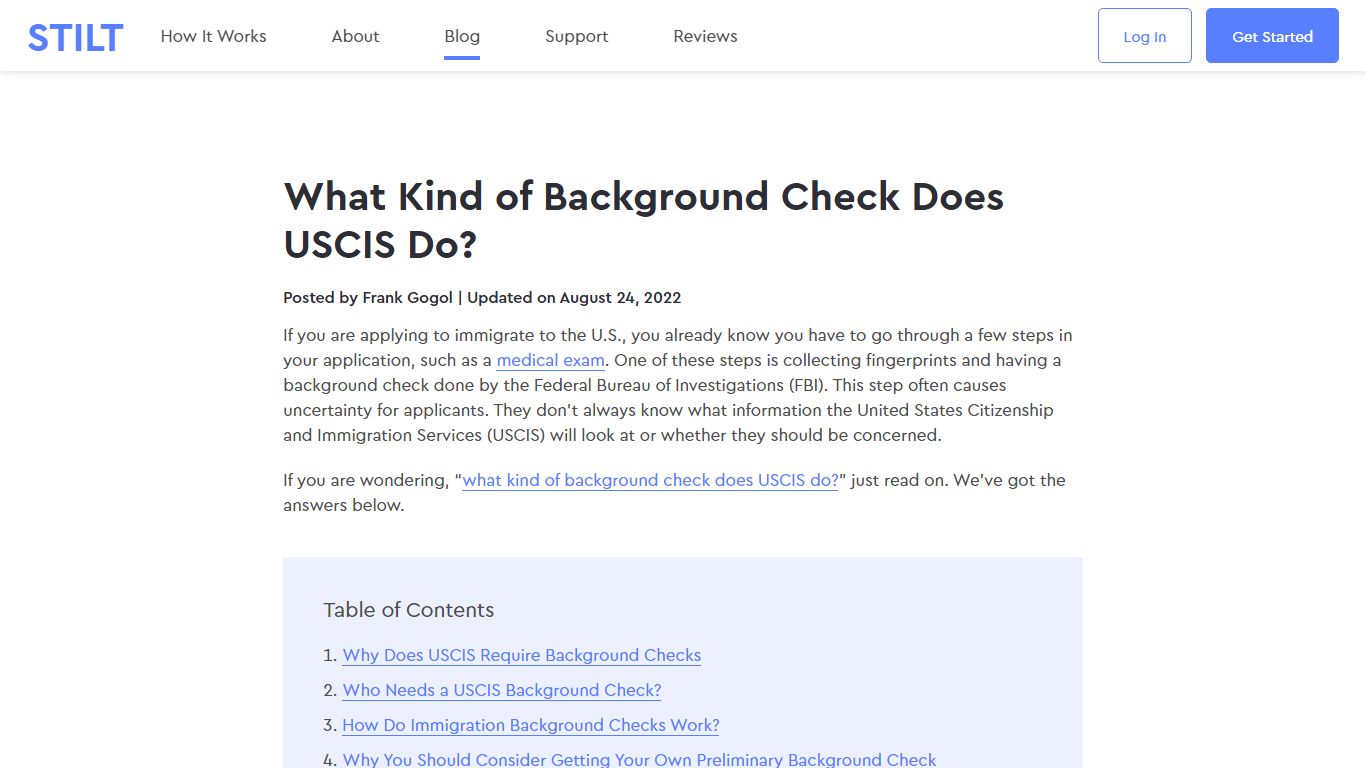Jump to Who Needs a USCIS Background Check?
Viewport: 1366px width, 768px height.
[x=502, y=690]
